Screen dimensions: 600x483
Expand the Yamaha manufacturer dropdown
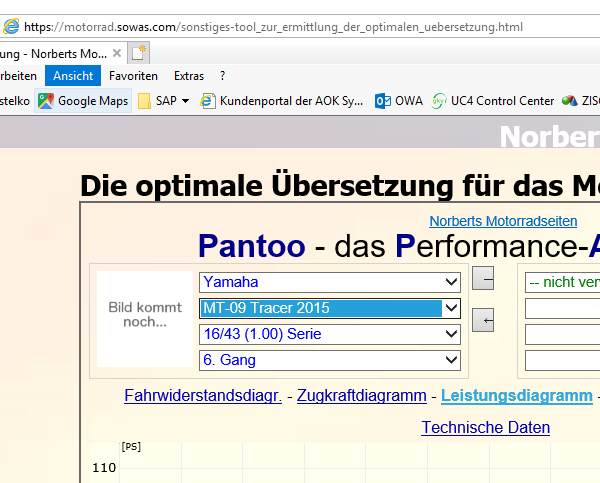coord(330,282)
